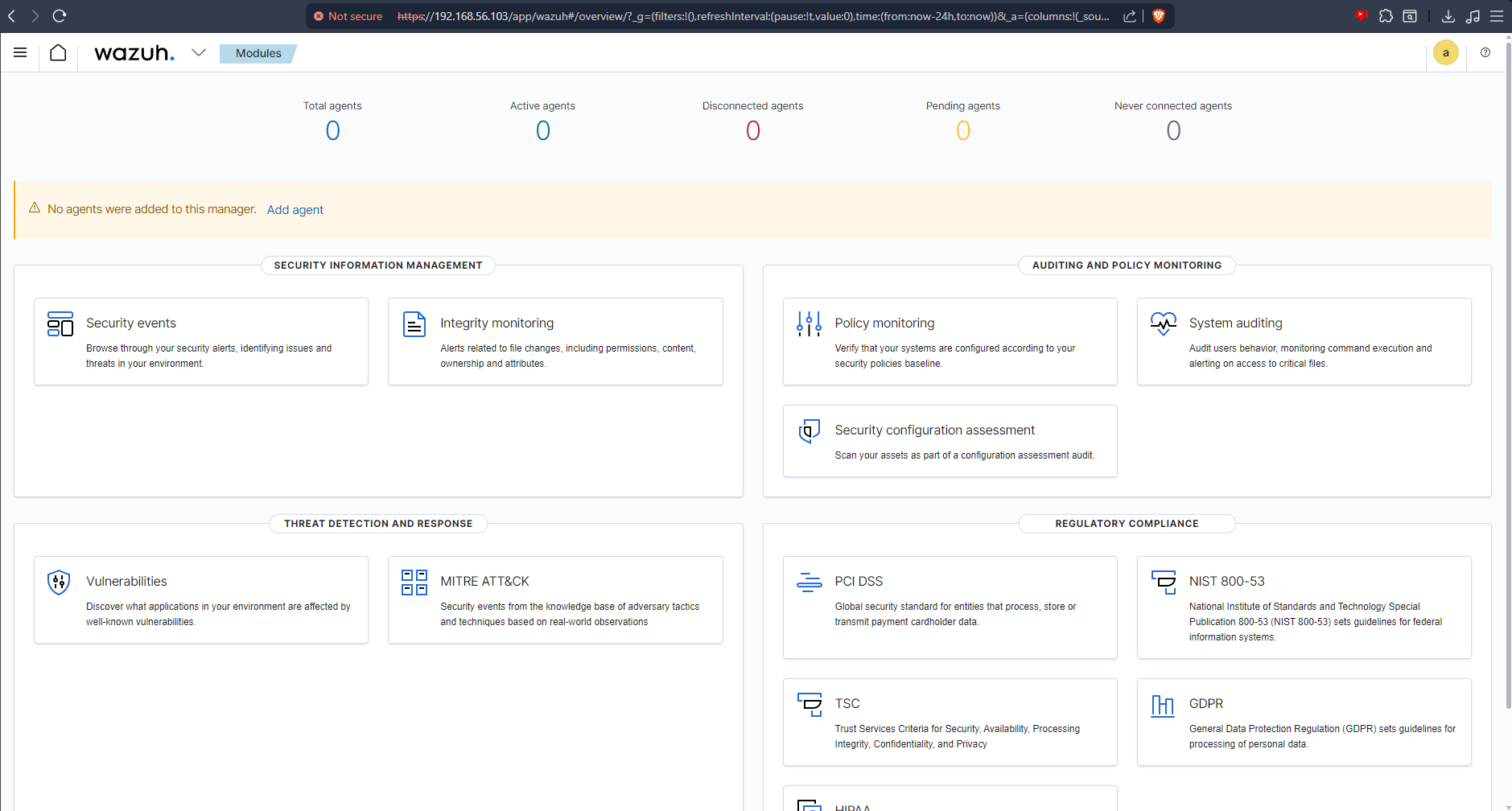Click the page vertical scrollbar

[1508, 374]
